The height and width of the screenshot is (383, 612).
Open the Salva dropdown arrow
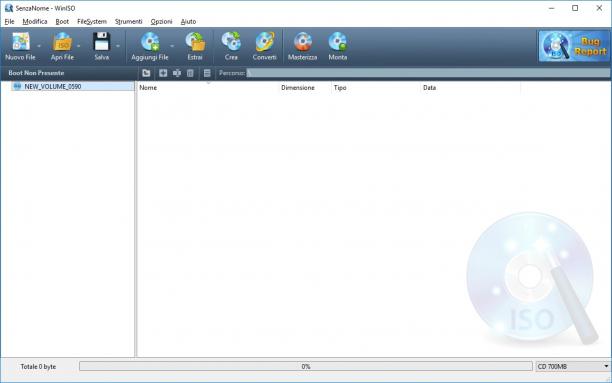118,46
